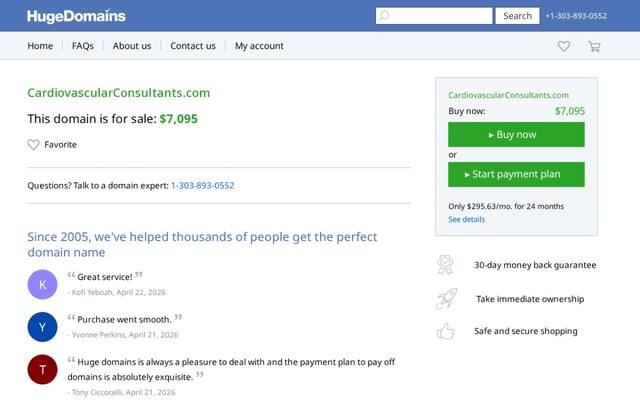
Task: Click Start payment plan button
Action: (x=516, y=174)
